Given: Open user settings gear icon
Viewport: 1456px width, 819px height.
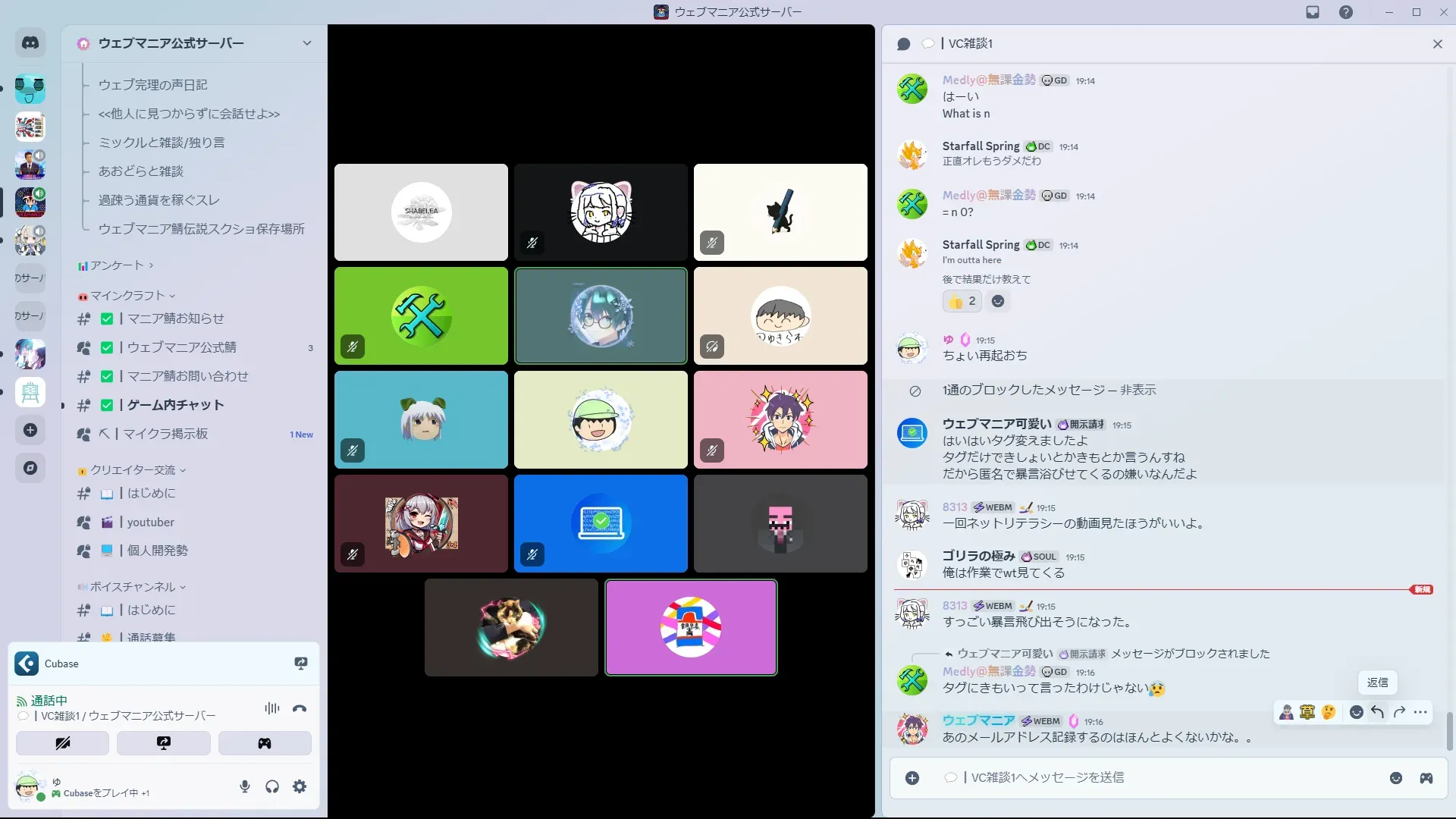Looking at the screenshot, I should (300, 786).
